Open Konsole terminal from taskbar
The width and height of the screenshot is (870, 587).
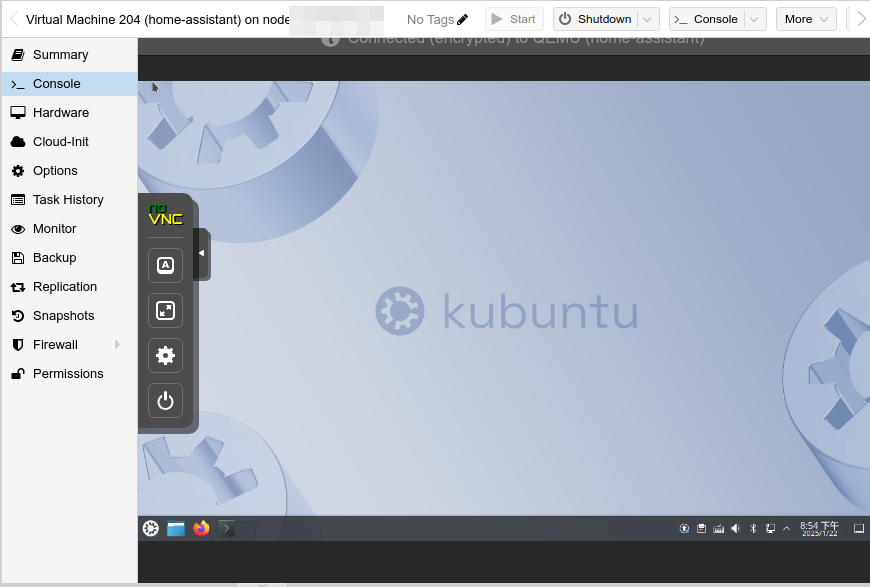point(226,528)
